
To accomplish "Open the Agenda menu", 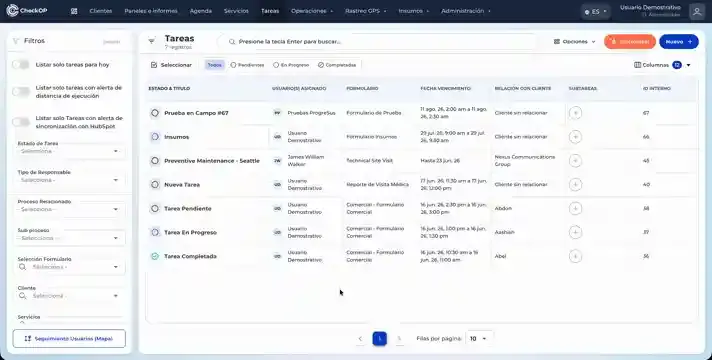I will click(x=201, y=11).
